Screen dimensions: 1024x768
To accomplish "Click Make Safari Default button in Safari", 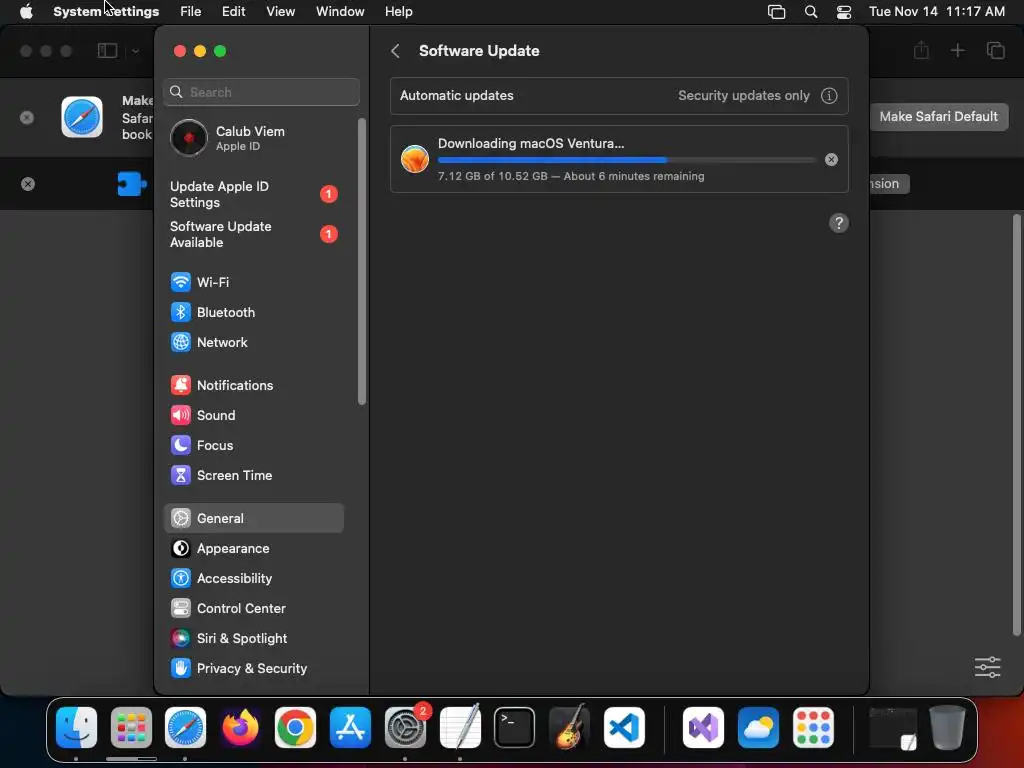I will 938,117.
